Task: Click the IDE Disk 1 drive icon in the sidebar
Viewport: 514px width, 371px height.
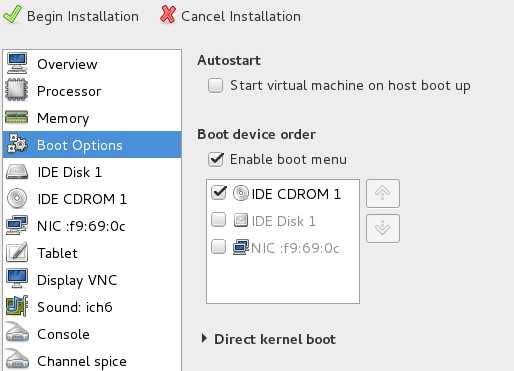Action: click(x=17, y=172)
